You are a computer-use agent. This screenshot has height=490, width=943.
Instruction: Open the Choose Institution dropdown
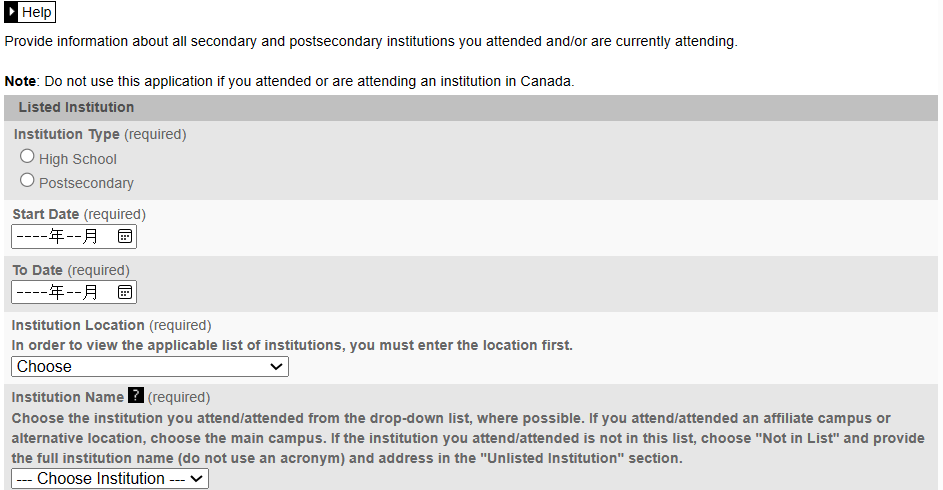pyautogui.click(x=110, y=479)
